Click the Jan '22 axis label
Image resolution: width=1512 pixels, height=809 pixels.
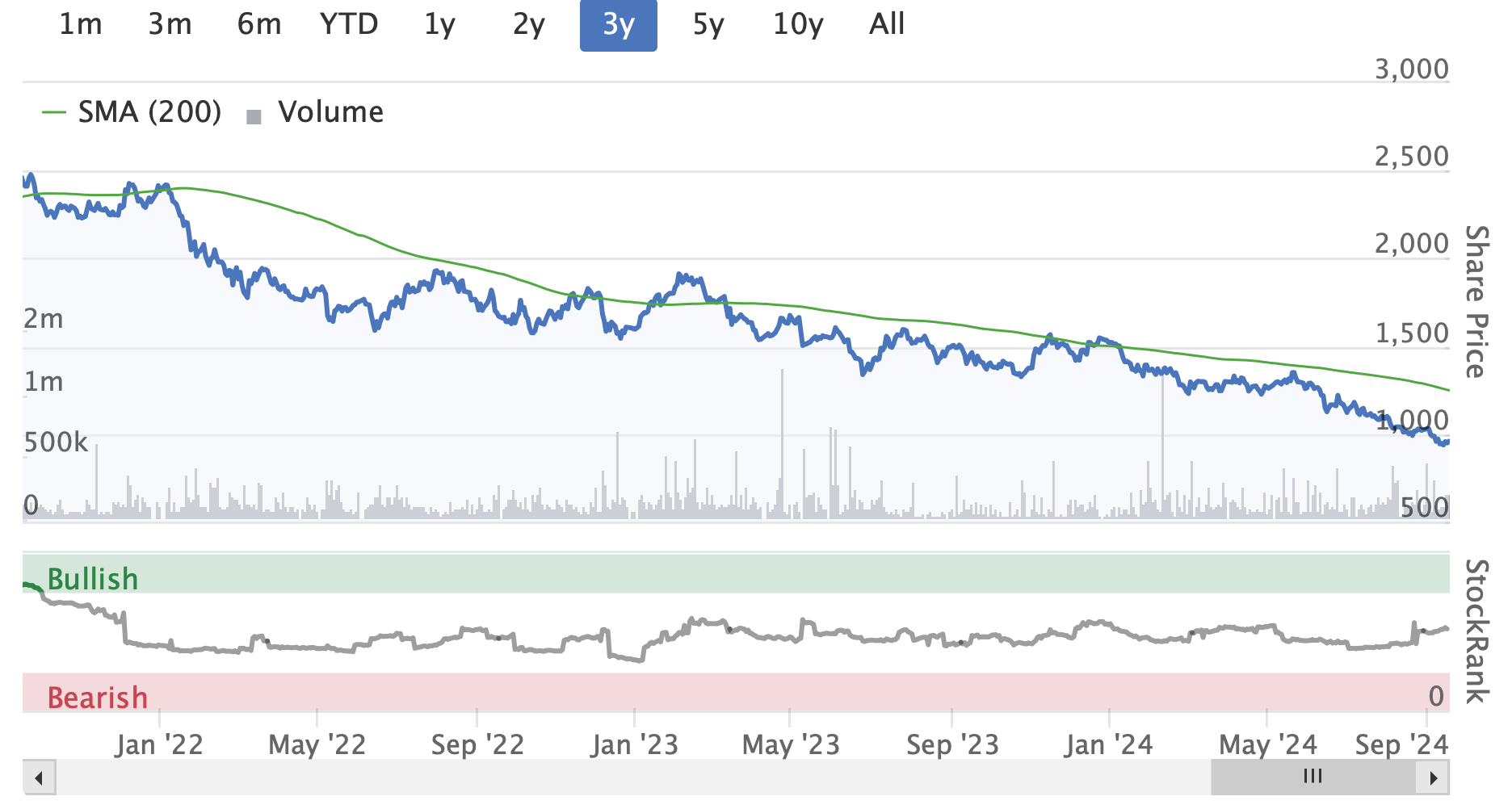pyautogui.click(x=159, y=744)
